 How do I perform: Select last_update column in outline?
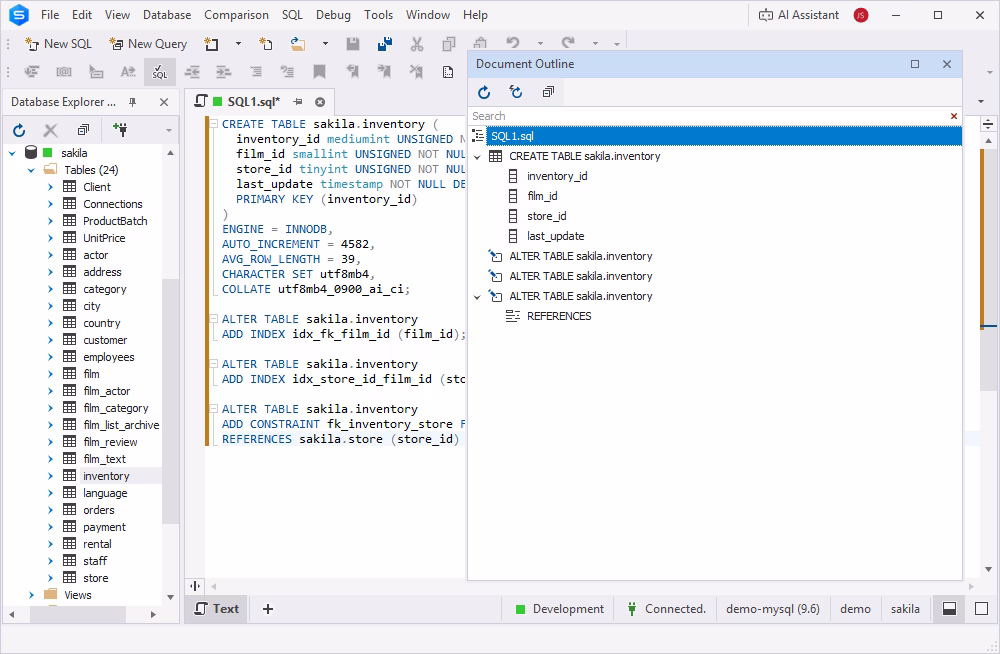point(555,237)
